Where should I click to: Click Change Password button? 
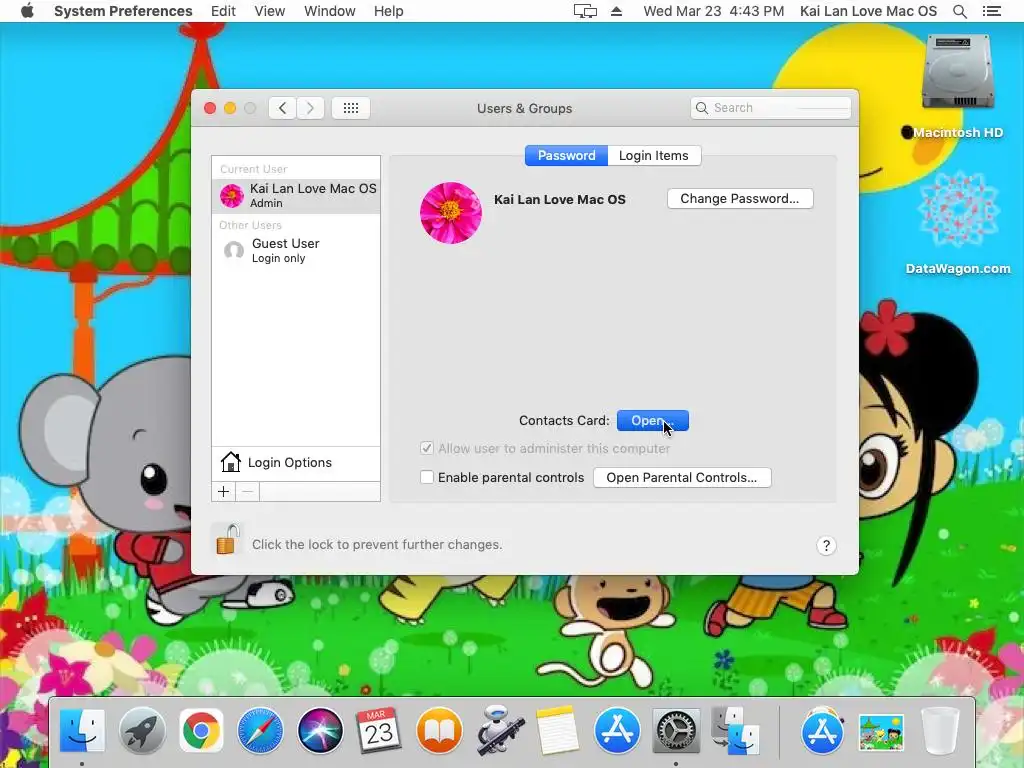coord(740,199)
